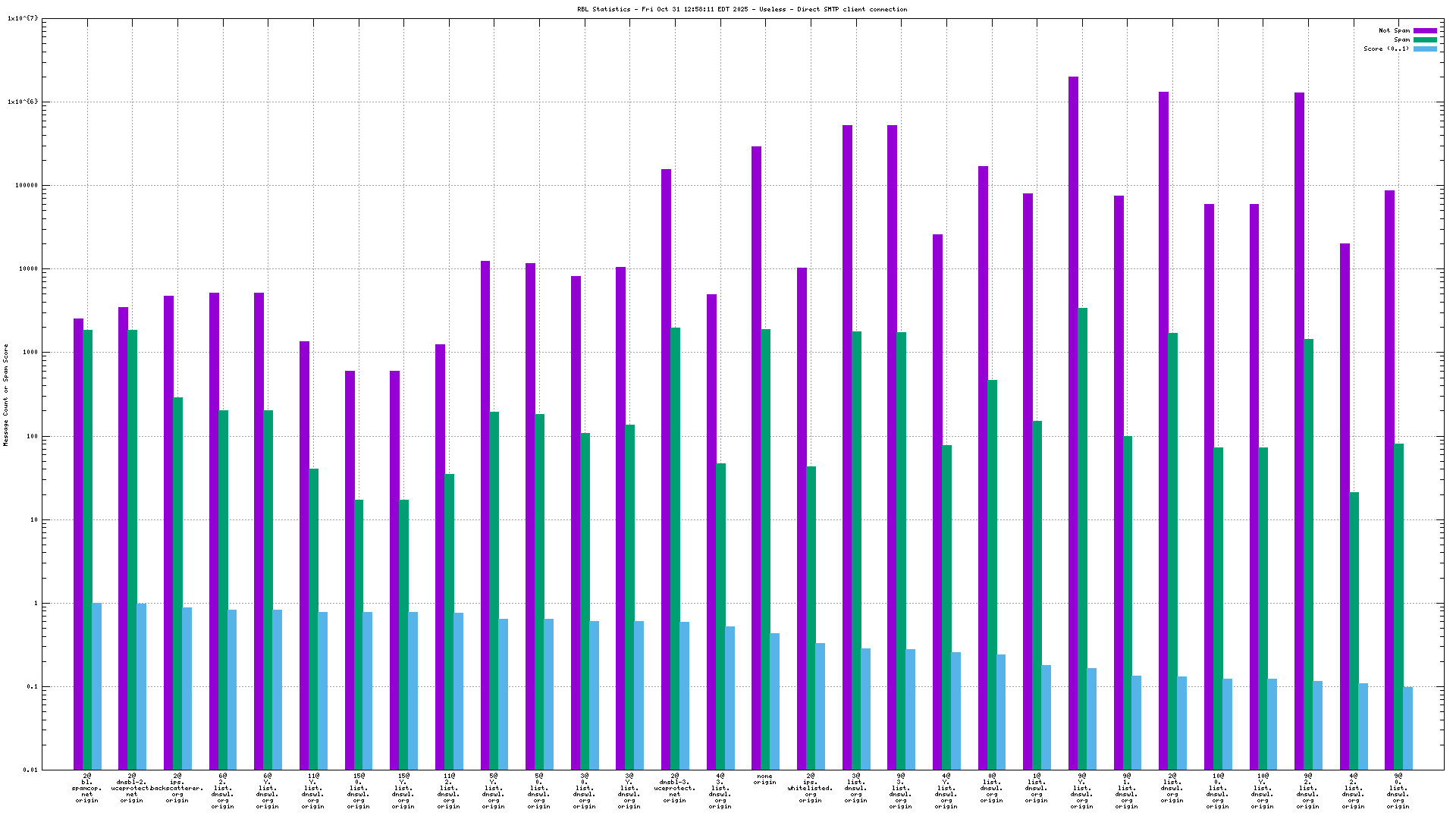Click the 0.01 y-axis tick label
Viewport: 1456px width, 819px height.
(30, 770)
